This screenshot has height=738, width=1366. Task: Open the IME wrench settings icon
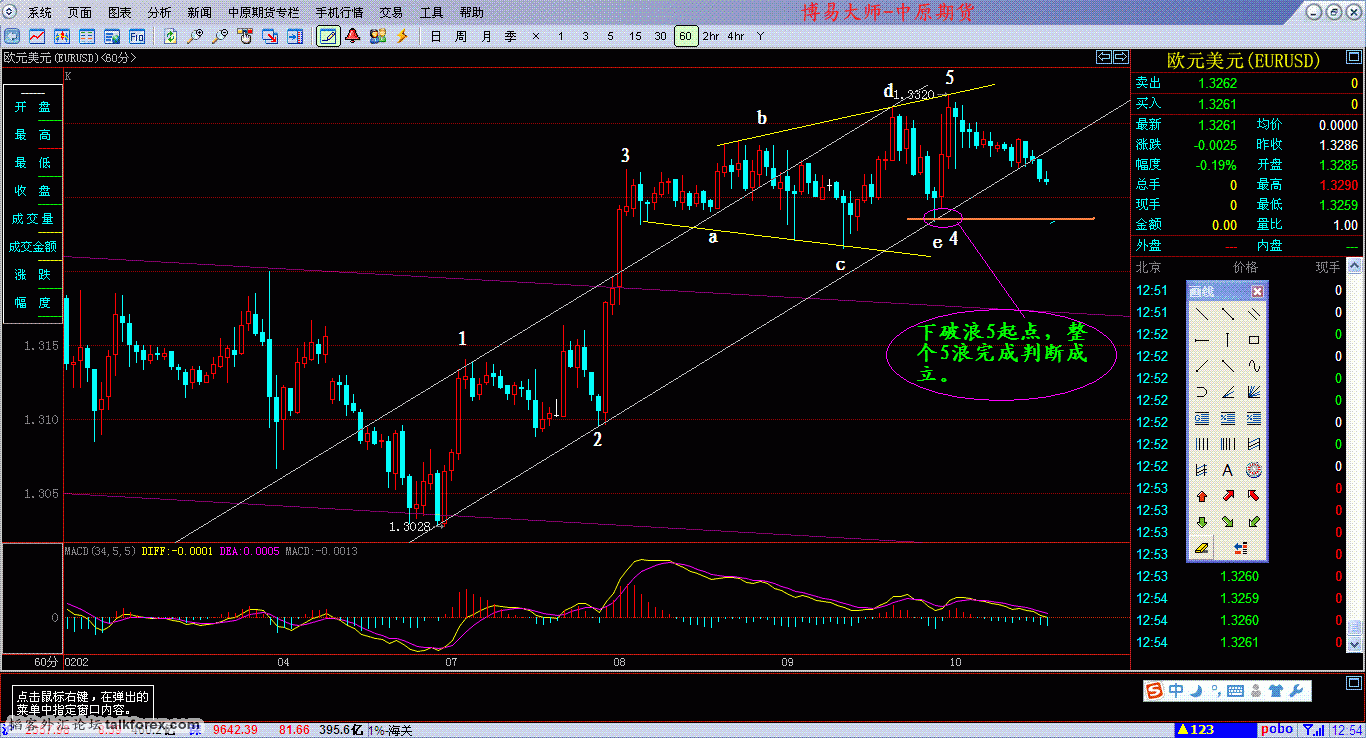(x=1296, y=691)
